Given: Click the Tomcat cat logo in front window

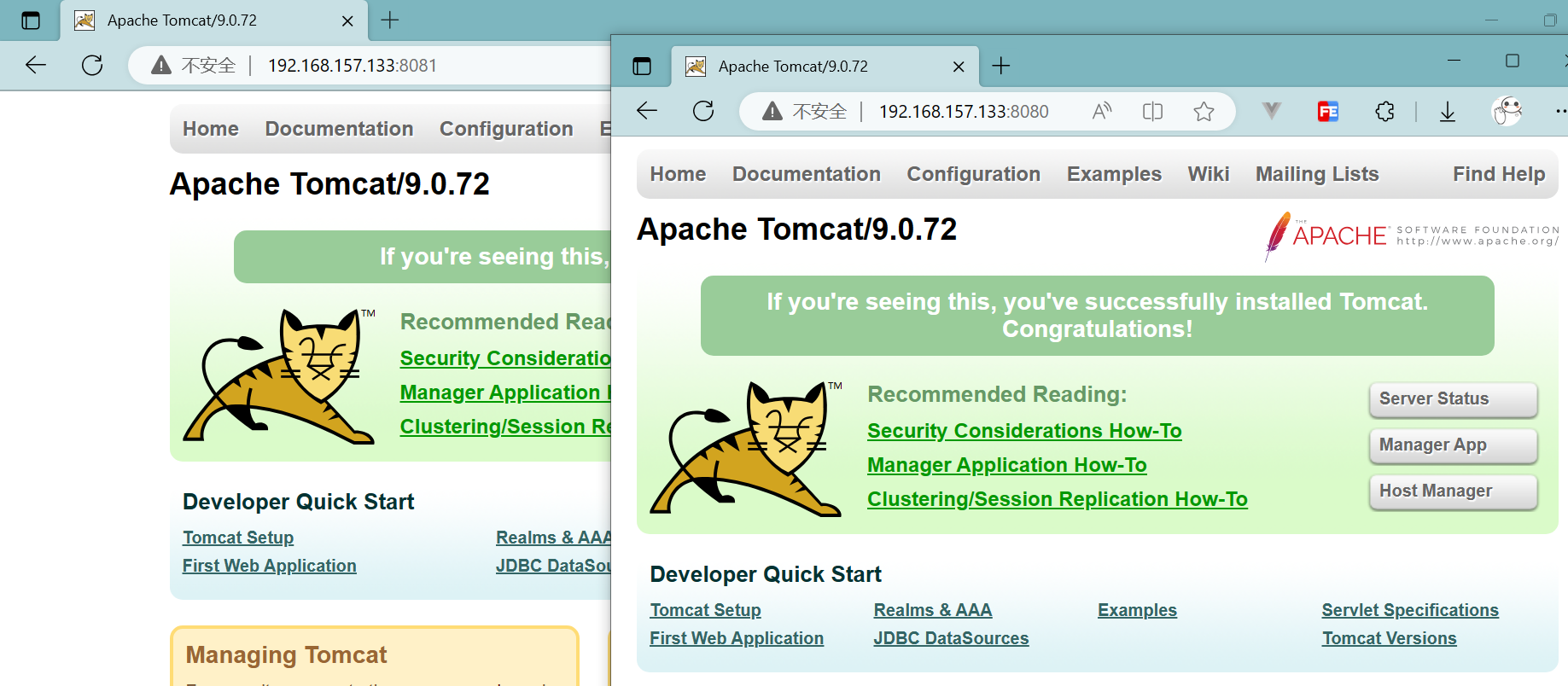Looking at the screenshot, I should coord(747,449).
